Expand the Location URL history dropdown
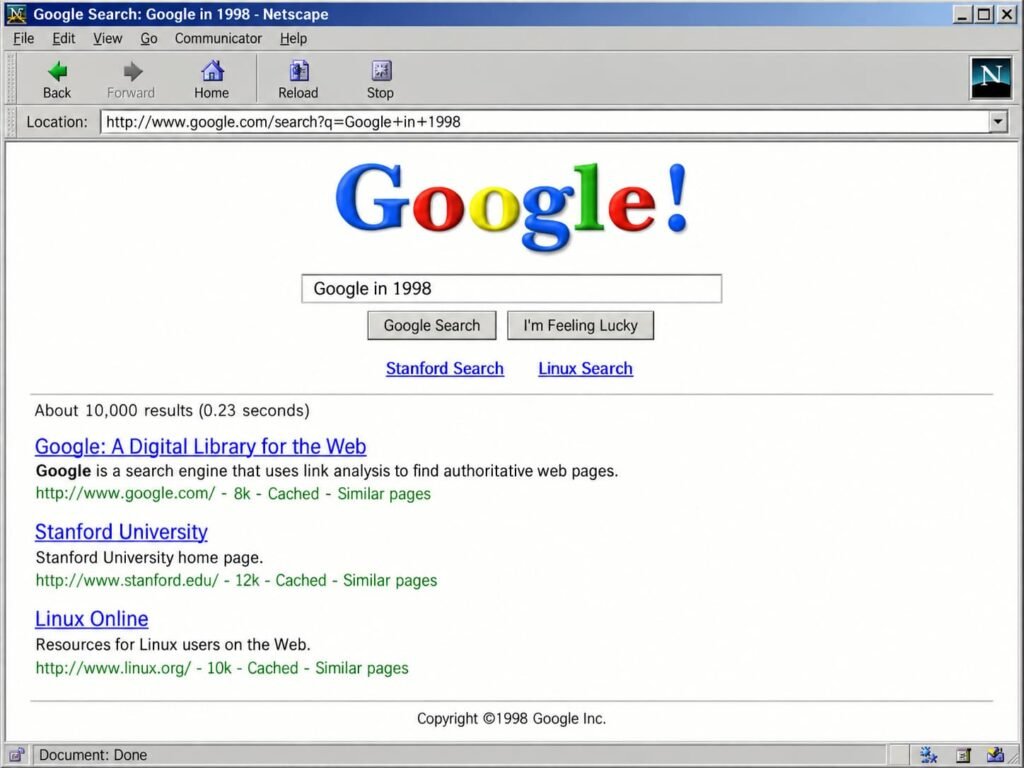Viewport: 1024px width, 768px height. tap(997, 121)
